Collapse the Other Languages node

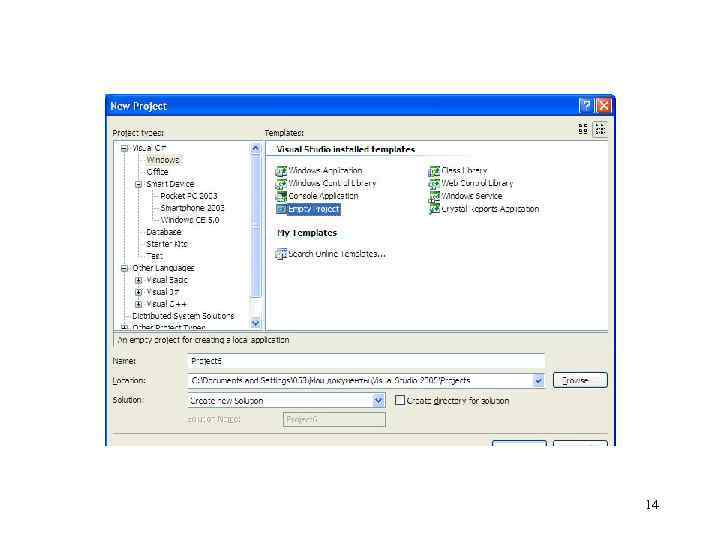124,268
